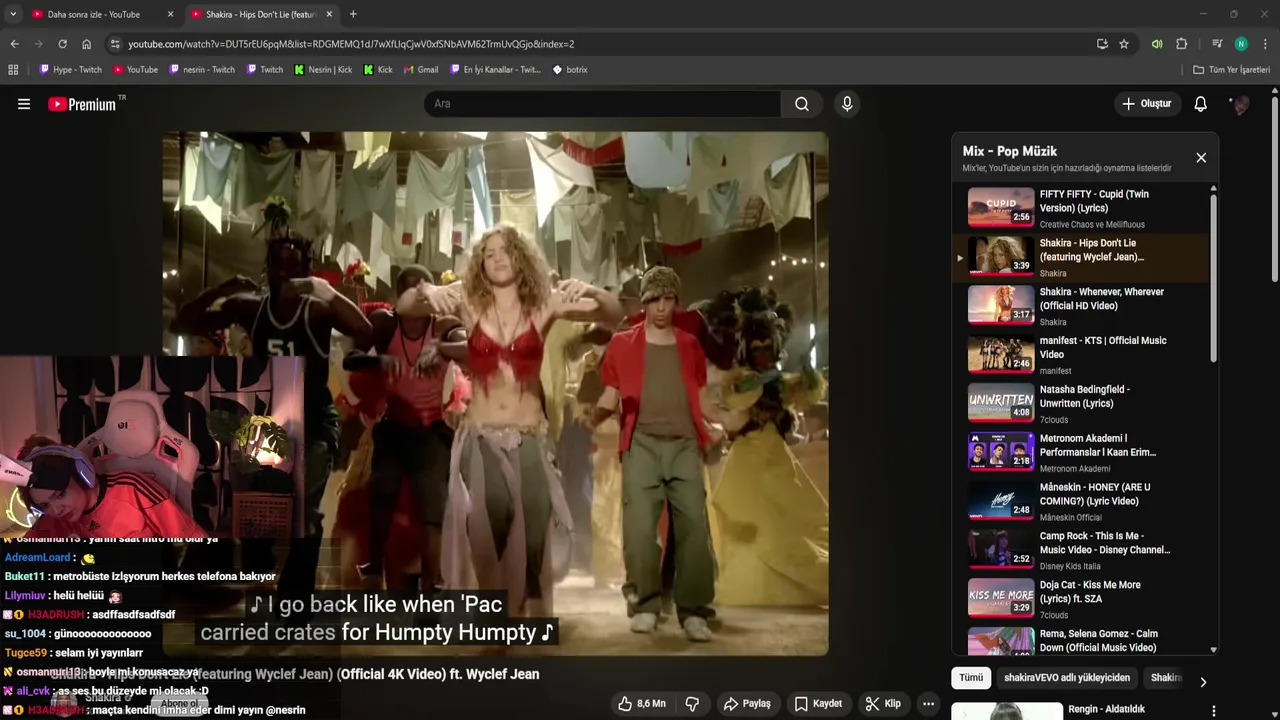The image size is (1280, 720).
Task: Select the Tümü filter chip
Action: [x=971, y=678]
